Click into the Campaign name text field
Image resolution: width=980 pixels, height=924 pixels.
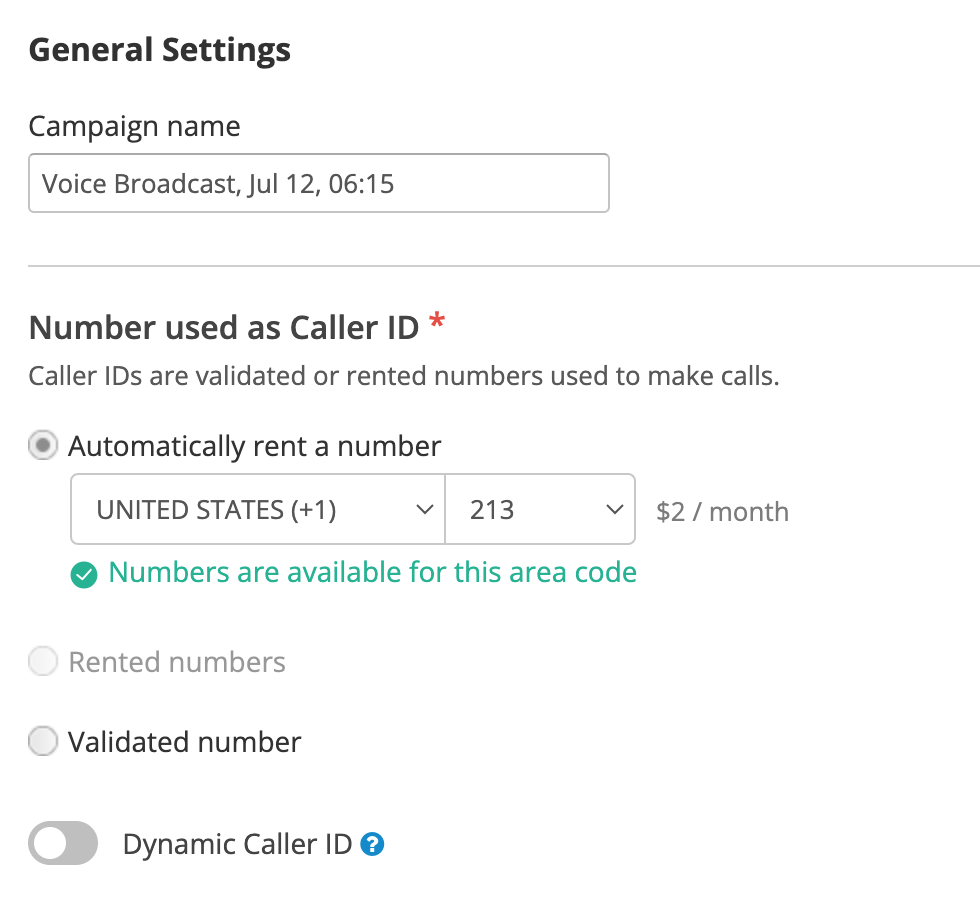coord(319,183)
